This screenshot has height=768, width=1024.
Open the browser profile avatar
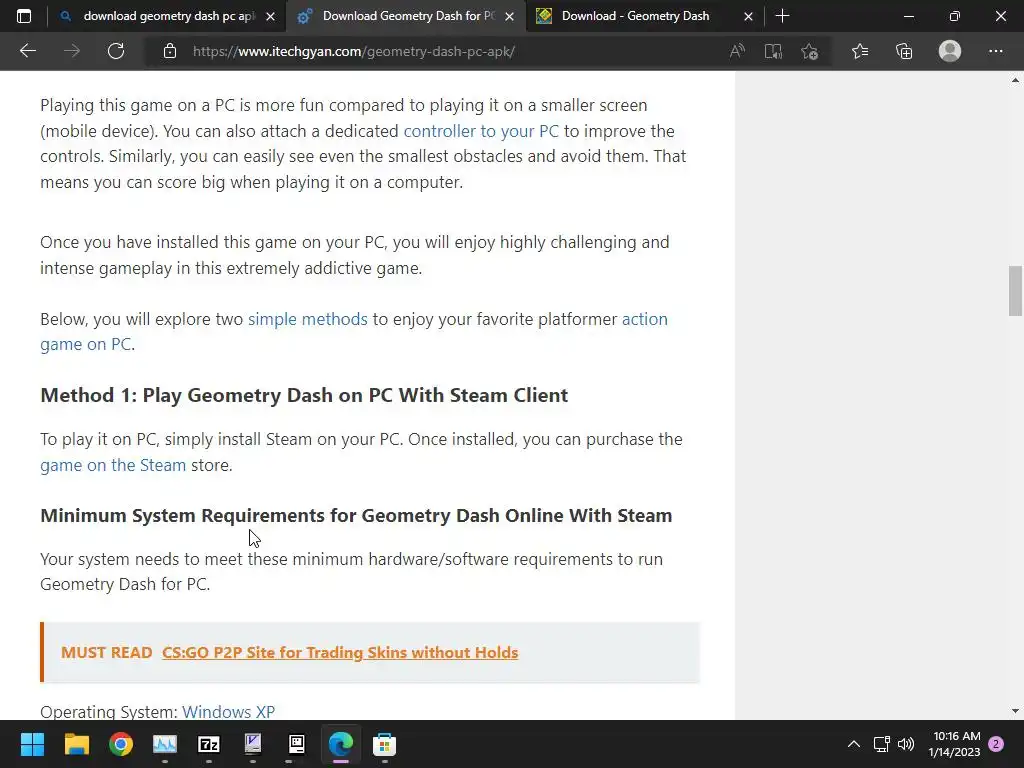950,51
